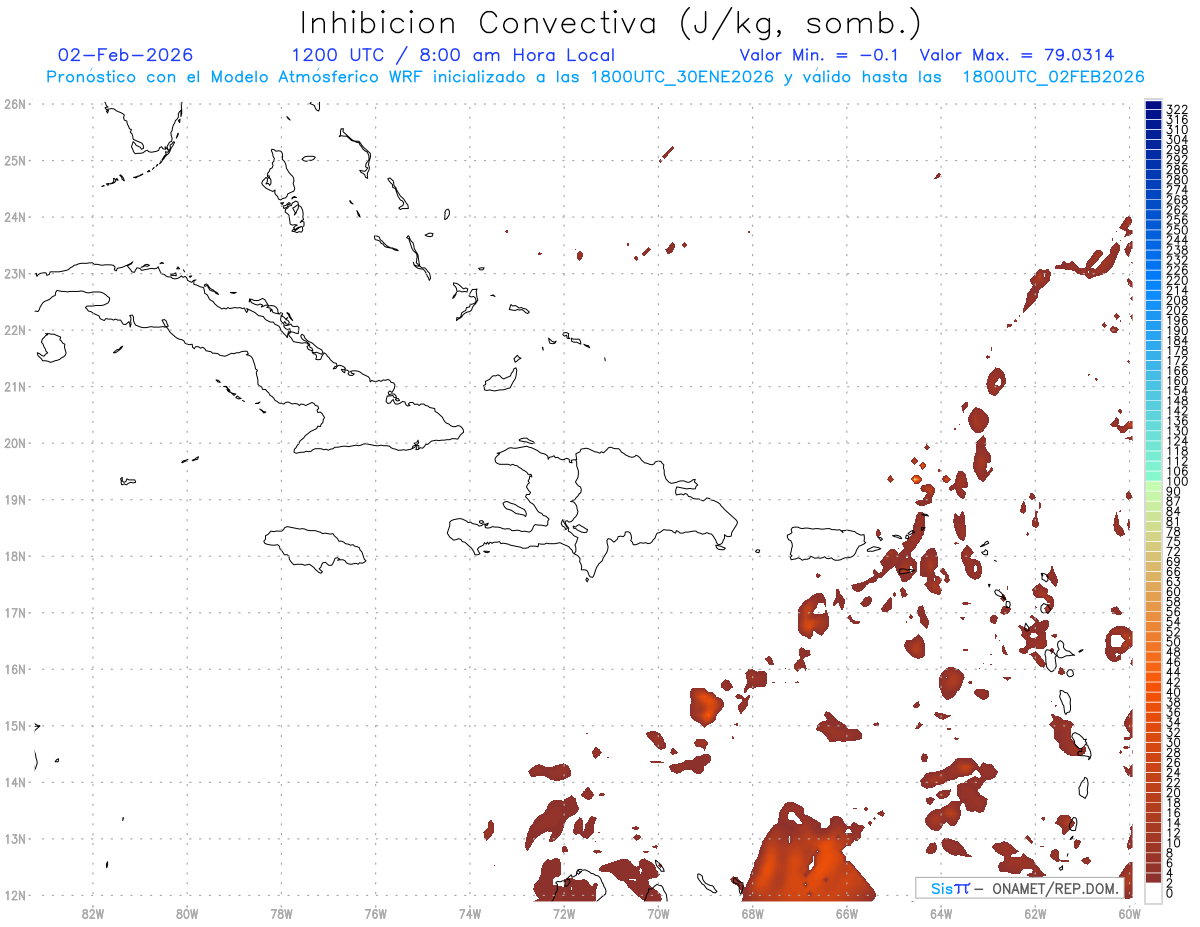
Task: Click the "23N" latitude label
Action: point(14,273)
